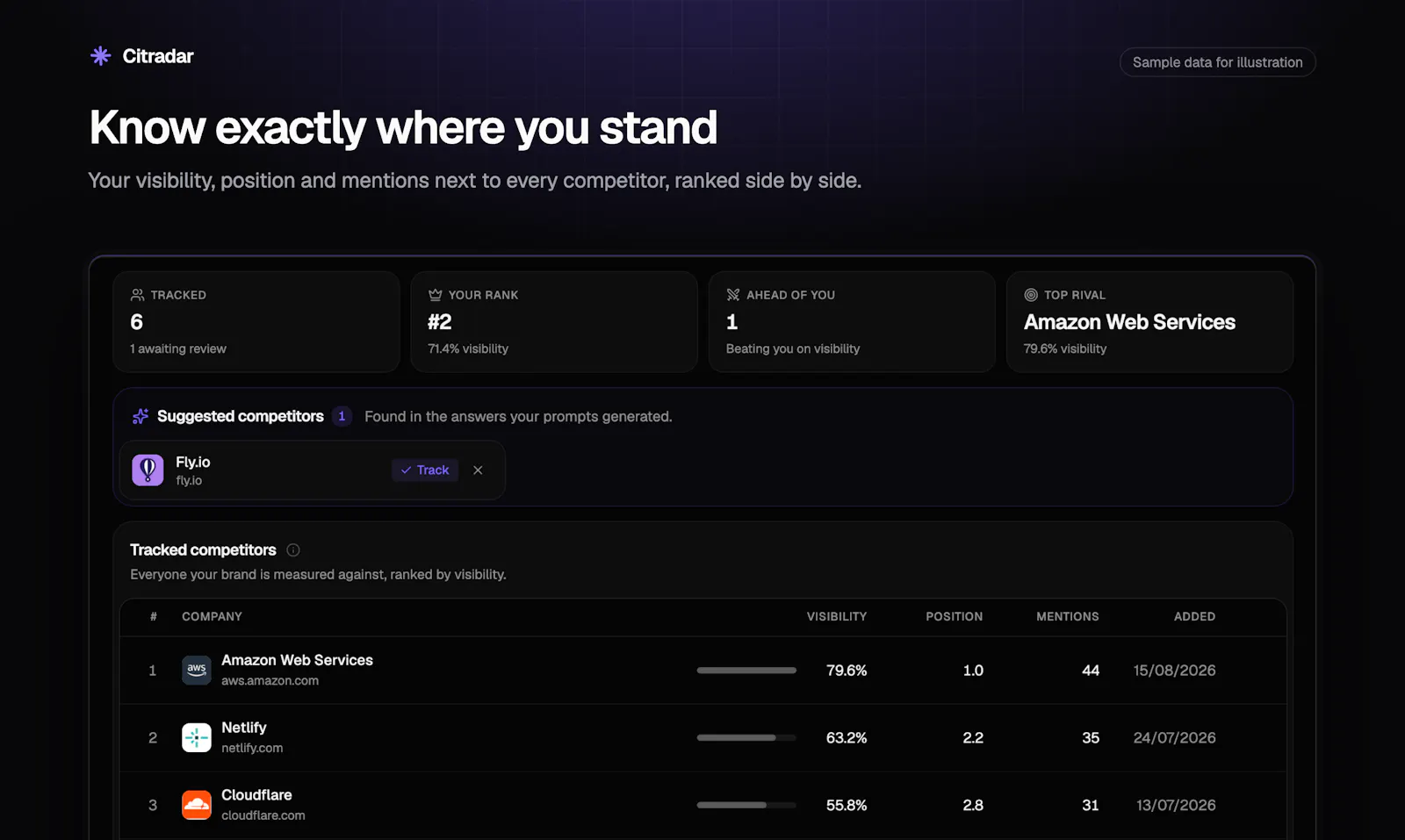
Task: Click the sparkle icon beside Suggested competitors
Action: pyautogui.click(x=140, y=416)
